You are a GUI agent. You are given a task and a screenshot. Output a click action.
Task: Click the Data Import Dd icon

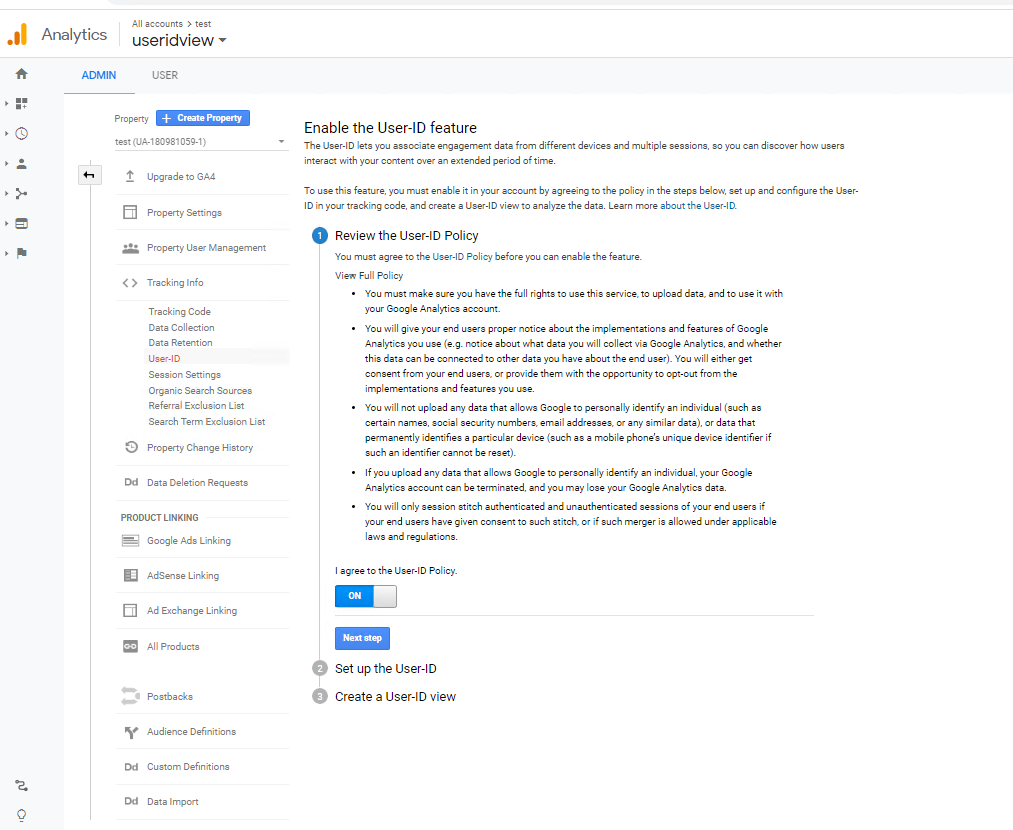pos(131,802)
